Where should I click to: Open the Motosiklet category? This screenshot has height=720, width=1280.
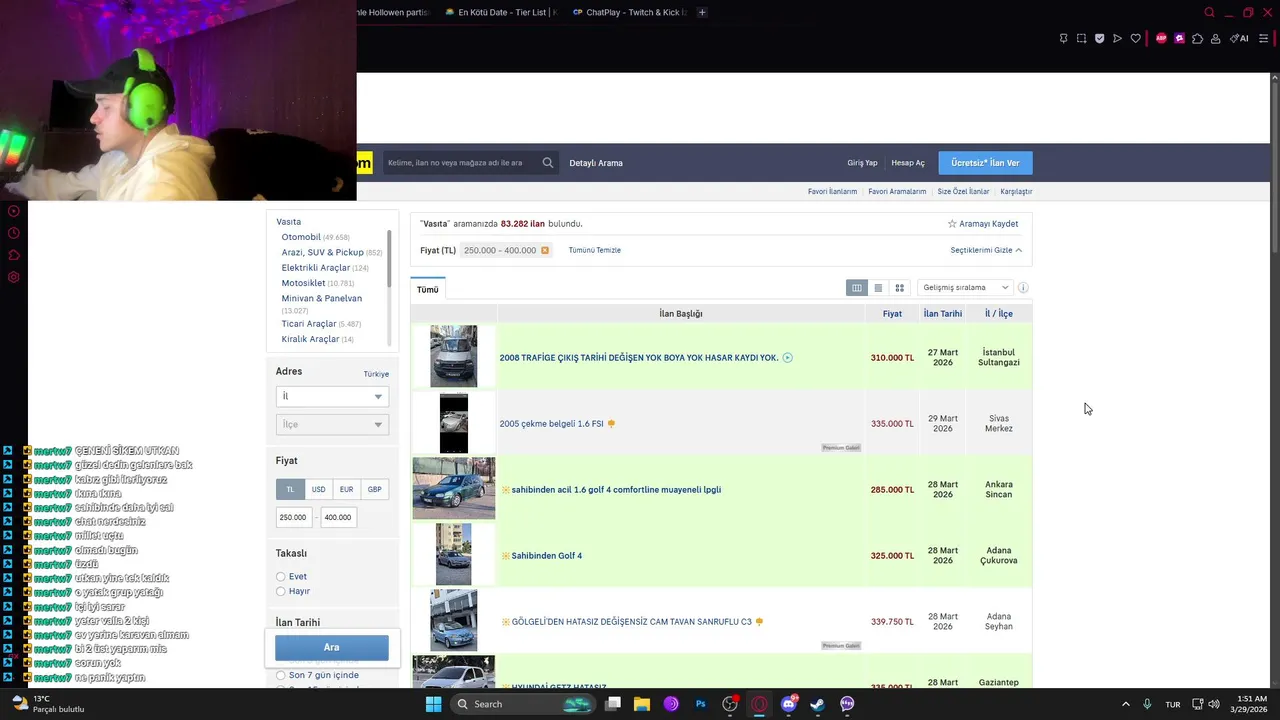click(x=304, y=283)
